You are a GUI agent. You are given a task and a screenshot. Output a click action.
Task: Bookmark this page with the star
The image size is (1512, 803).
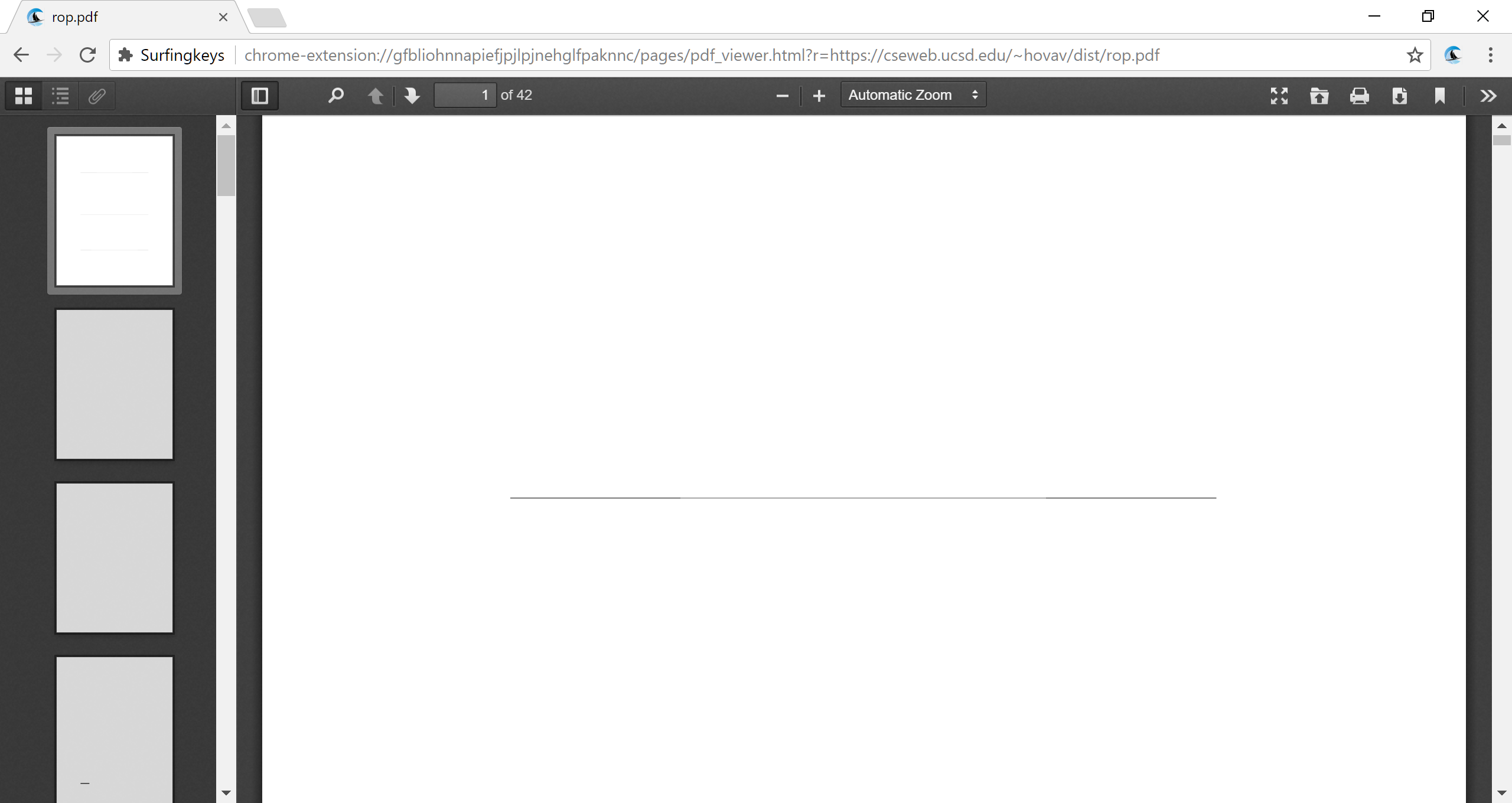point(1415,55)
